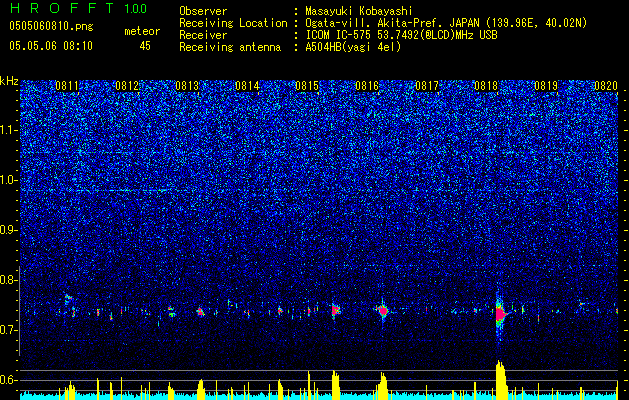Click the 'meteor' count label
The height and width of the screenshot is (400, 629).
[142, 31]
